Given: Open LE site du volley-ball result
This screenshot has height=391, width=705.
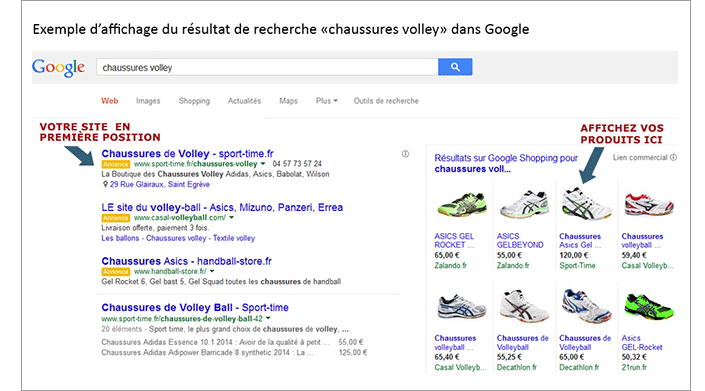Looking at the screenshot, I should [x=222, y=207].
